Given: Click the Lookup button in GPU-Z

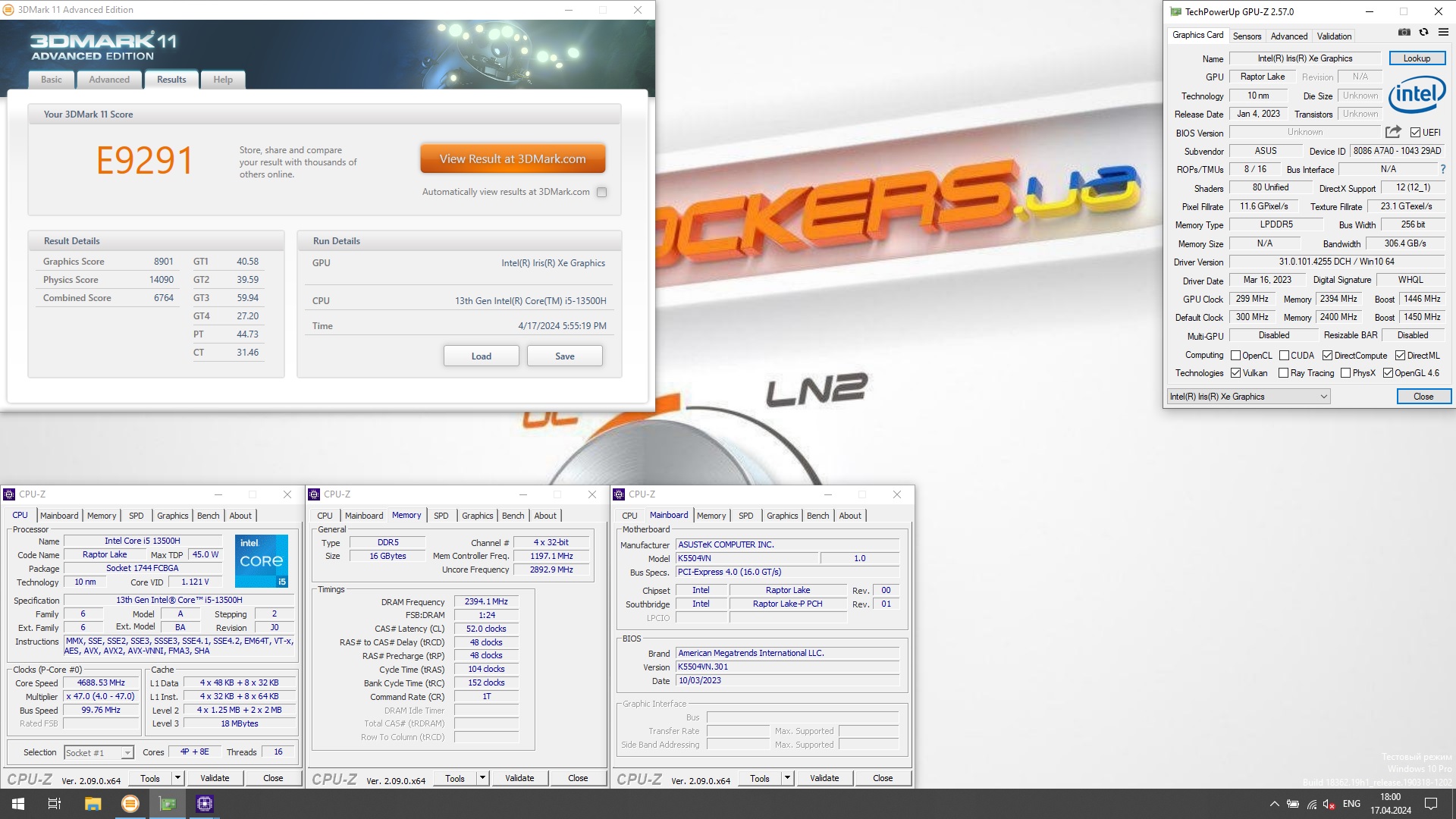Looking at the screenshot, I should point(1417,58).
